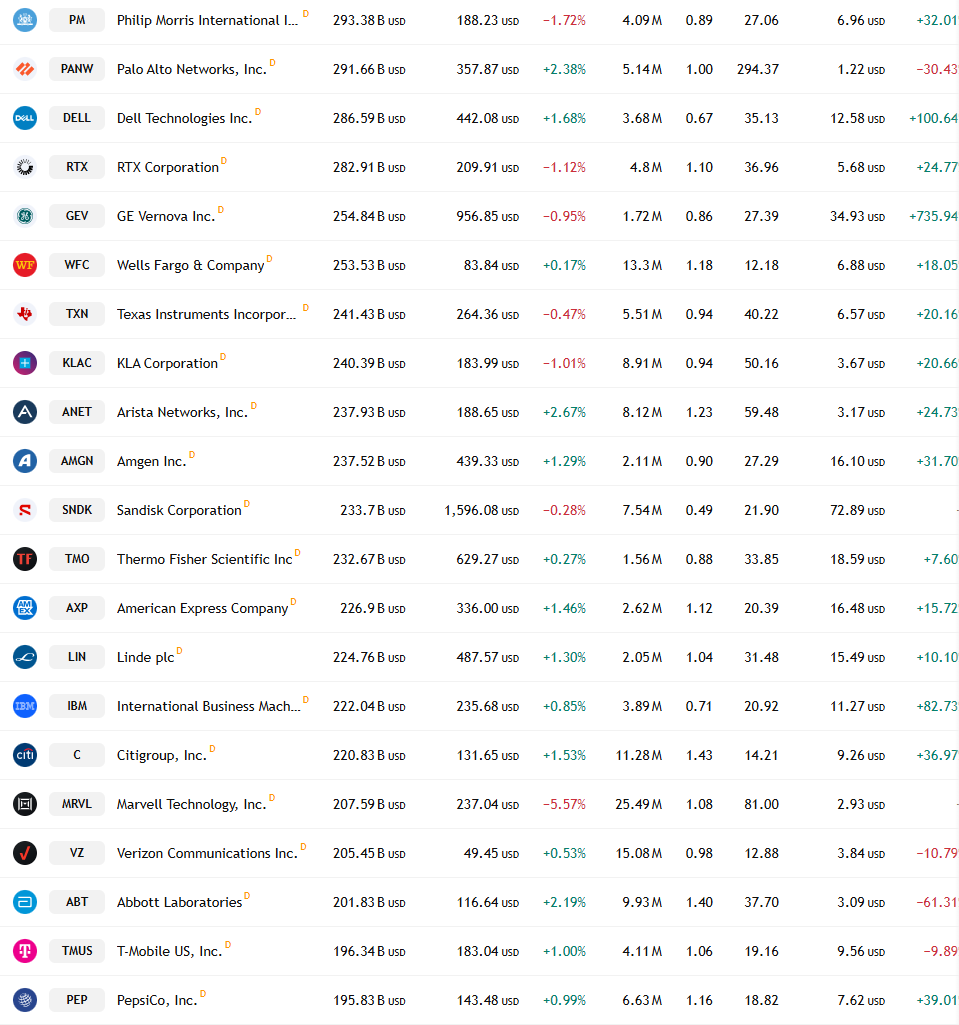Click the Citigroup logo icon
Screen dimensions: 959x1025
click(x=25, y=756)
